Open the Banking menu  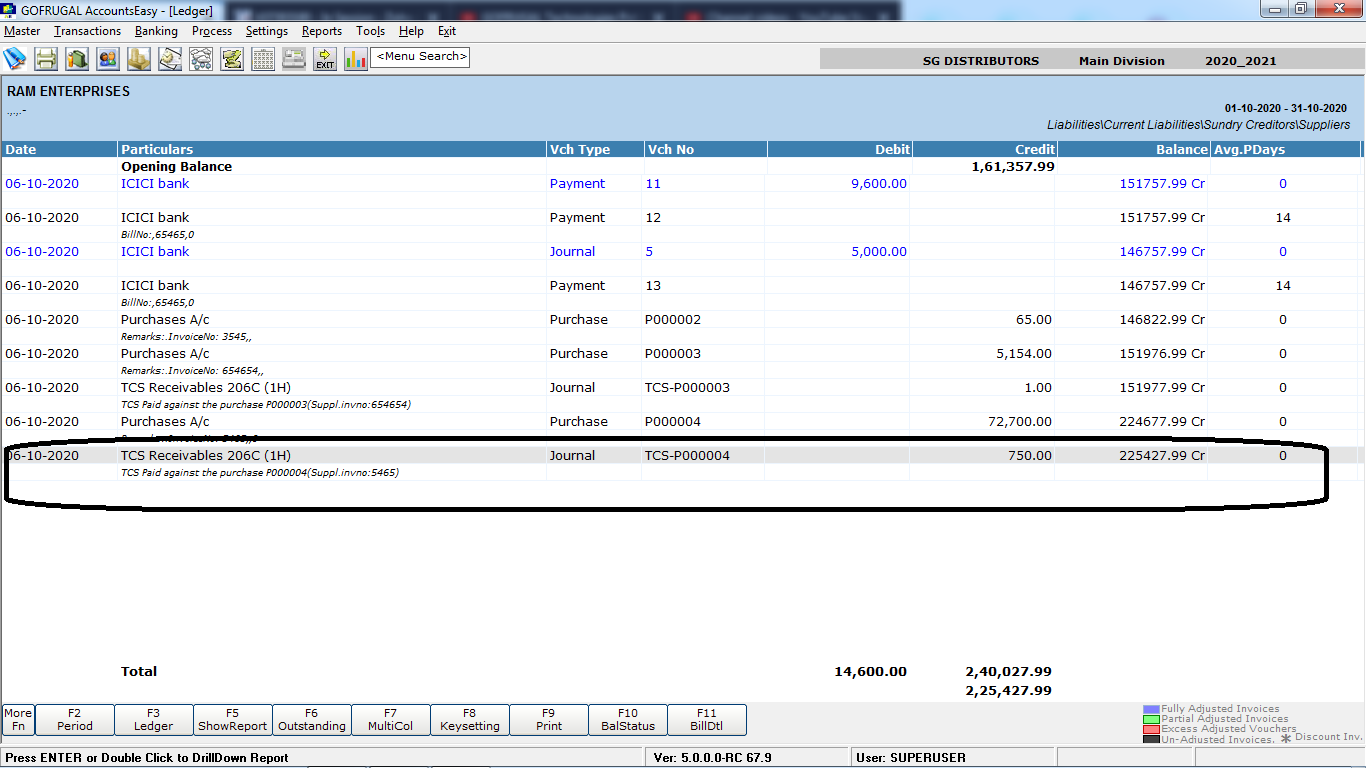[x=156, y=31]
